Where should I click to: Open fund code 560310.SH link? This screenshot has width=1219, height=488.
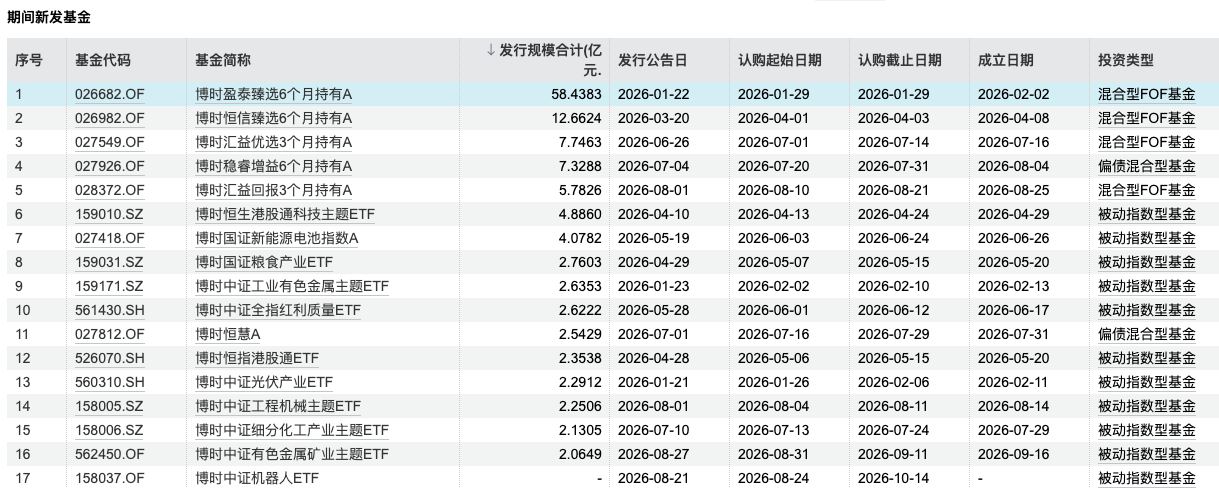pos(110,383)
